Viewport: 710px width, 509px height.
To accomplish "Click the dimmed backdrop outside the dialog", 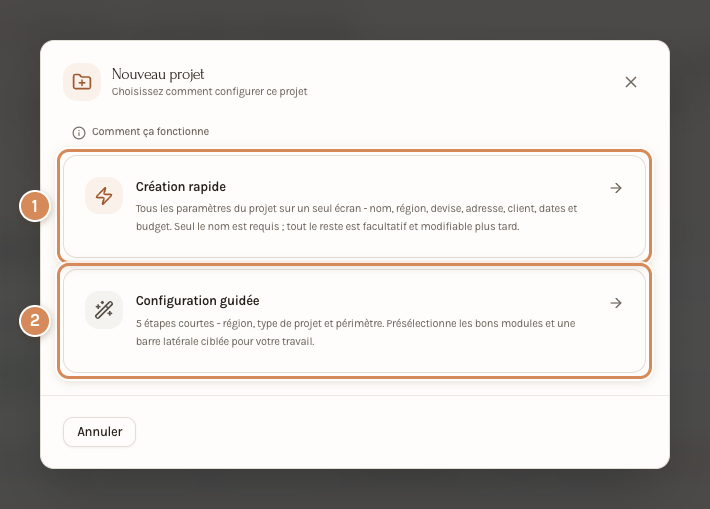I will [x=355, y=19].
